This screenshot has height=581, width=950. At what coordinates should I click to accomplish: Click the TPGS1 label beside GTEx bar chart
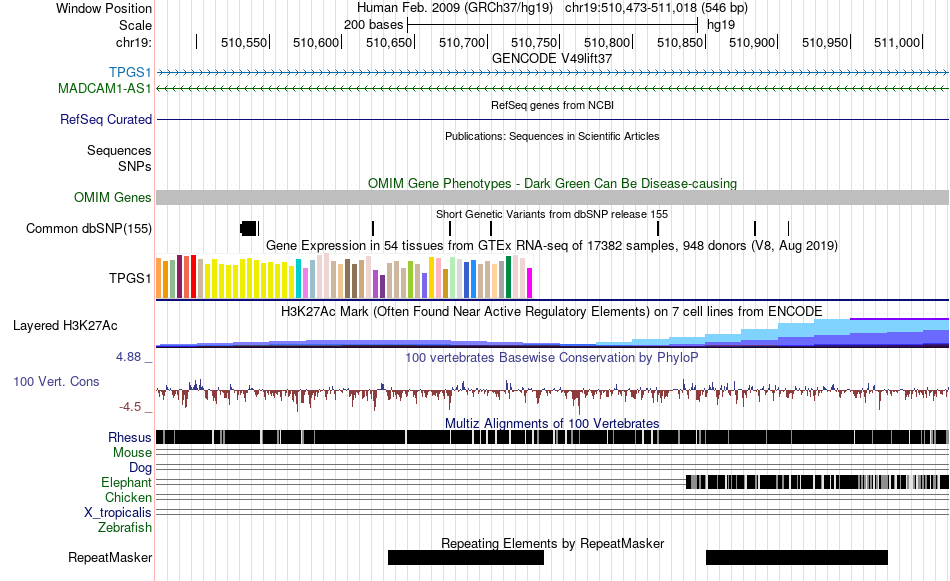130,278
